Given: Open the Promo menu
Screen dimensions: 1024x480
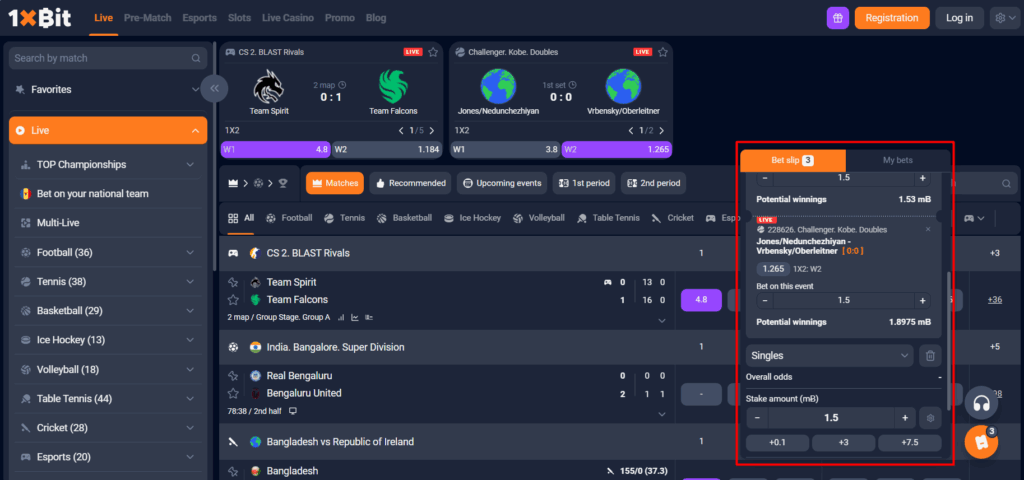Looking at the screenshot, I should tap(340, 18).
